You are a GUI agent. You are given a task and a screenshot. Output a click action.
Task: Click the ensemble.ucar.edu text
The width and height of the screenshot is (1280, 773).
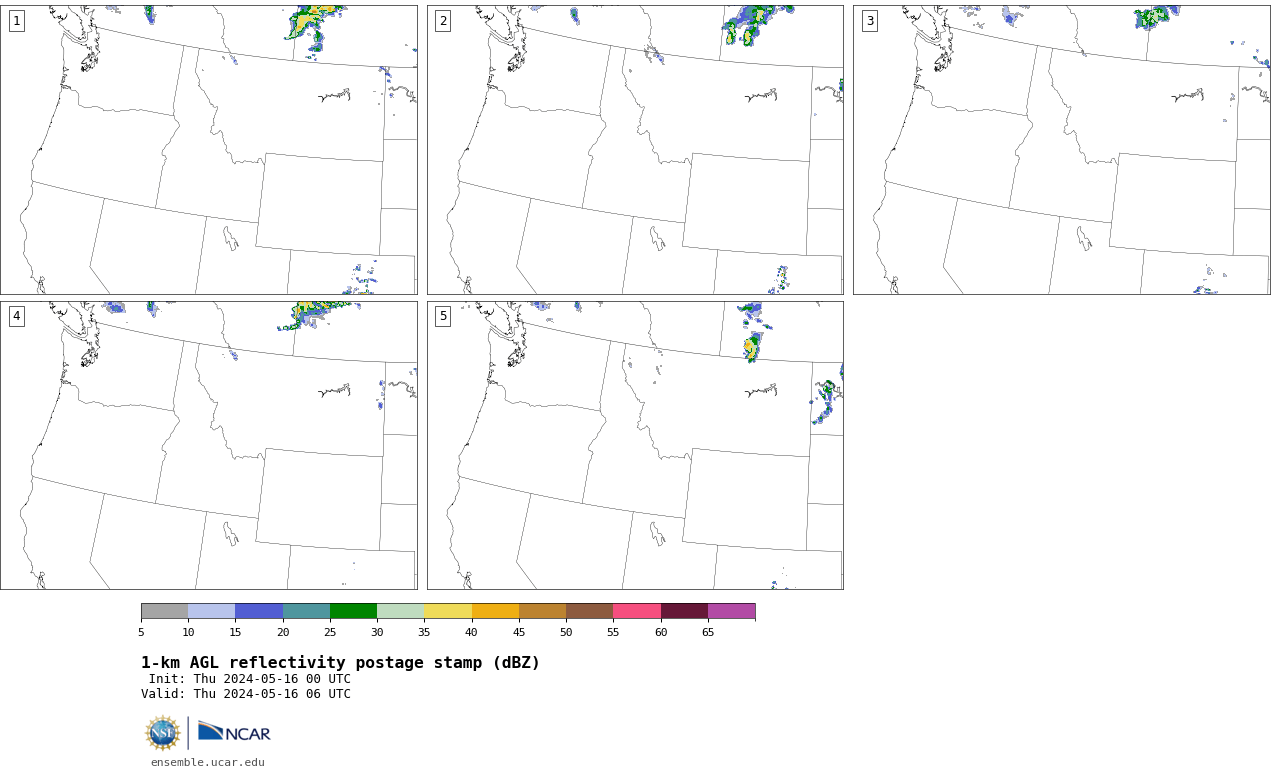[208, 762]
